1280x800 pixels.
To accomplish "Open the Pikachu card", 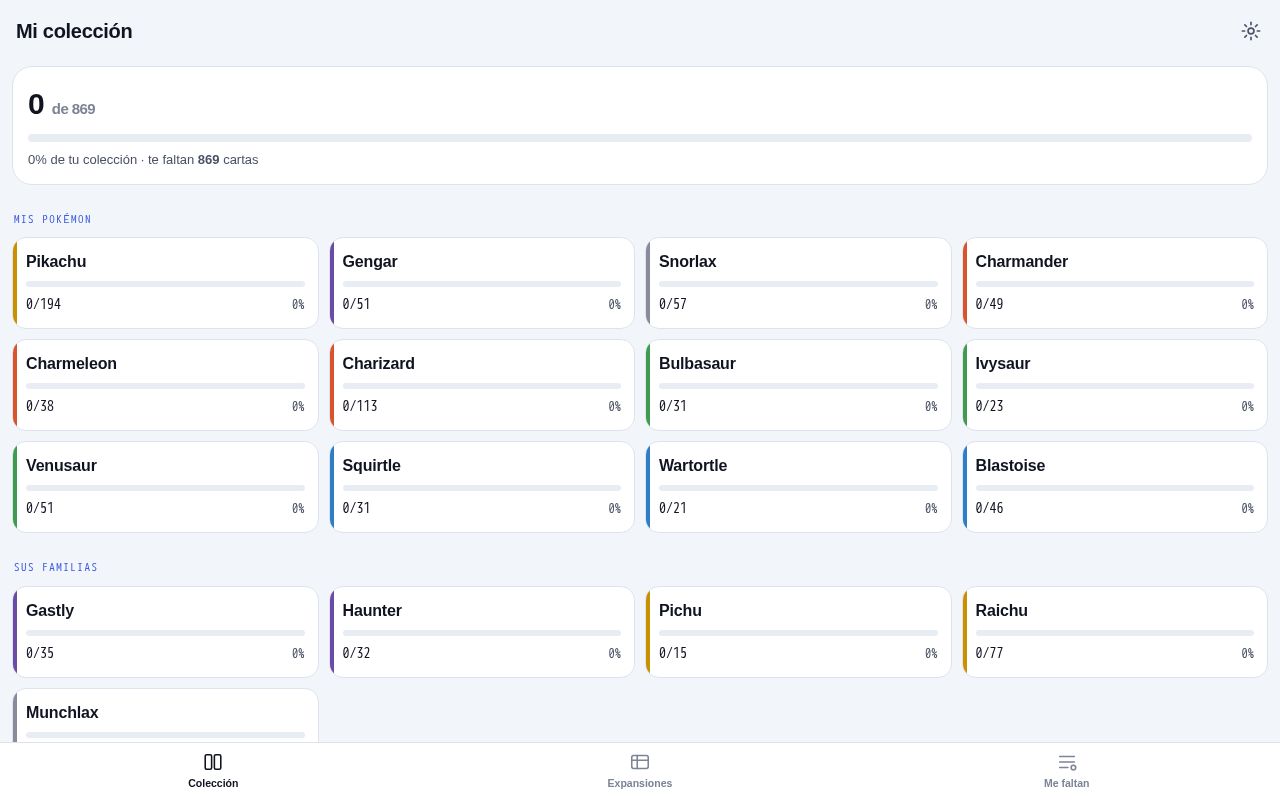I will click(x=165, y=283).
